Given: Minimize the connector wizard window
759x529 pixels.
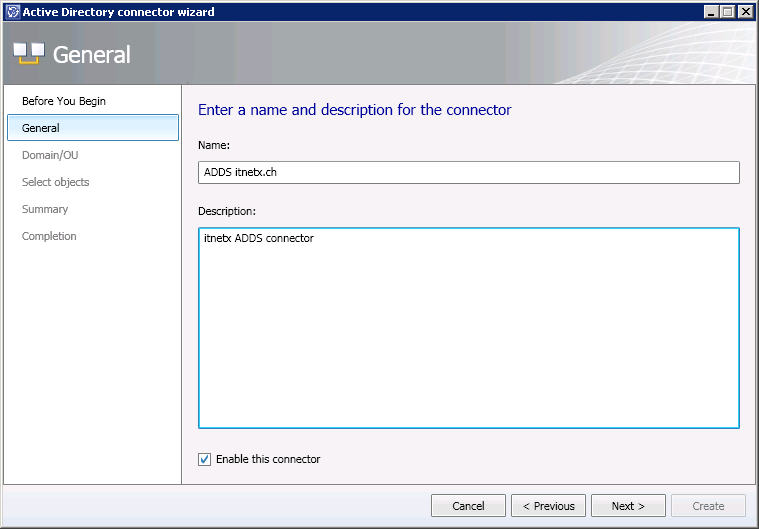Looking at the screenshot, I should pyautogui.click(x=711, y=12).
